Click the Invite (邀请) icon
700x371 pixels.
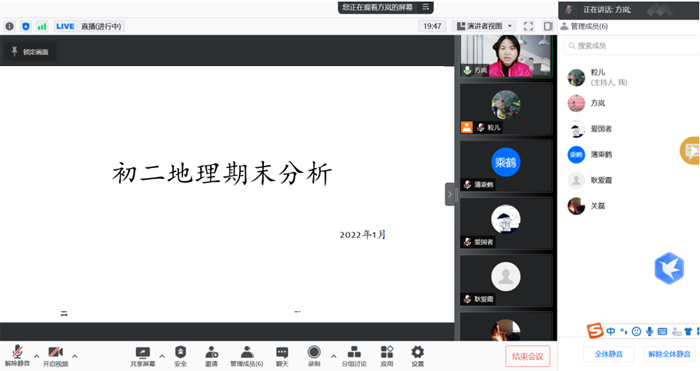tap(211, 356)
